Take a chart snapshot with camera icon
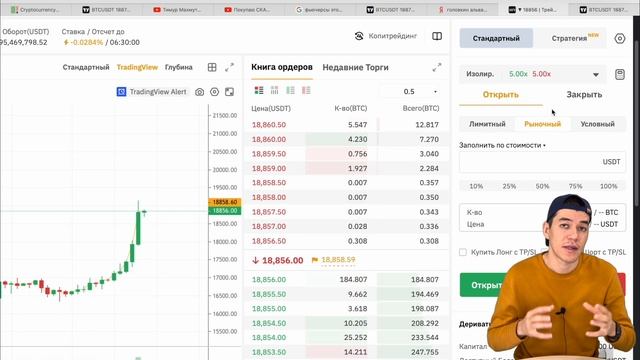Screen dimensions: 640x360 [x=199, y=92]
